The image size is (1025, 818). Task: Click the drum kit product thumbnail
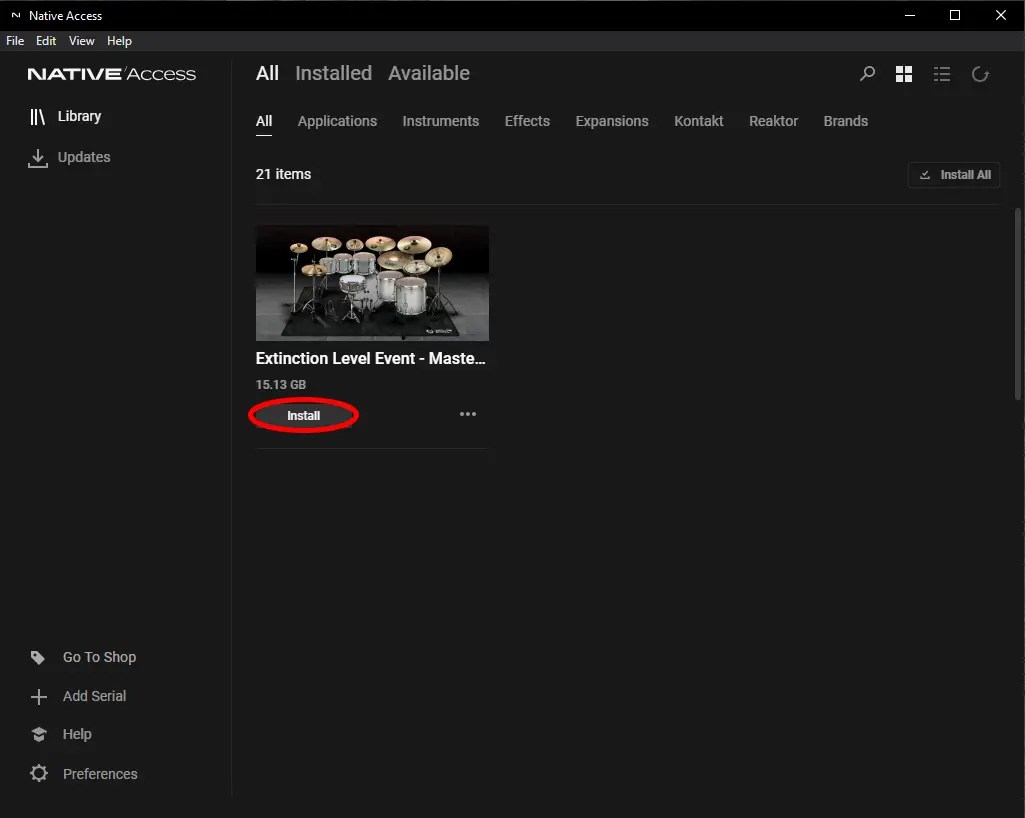(x=372, y=283)
